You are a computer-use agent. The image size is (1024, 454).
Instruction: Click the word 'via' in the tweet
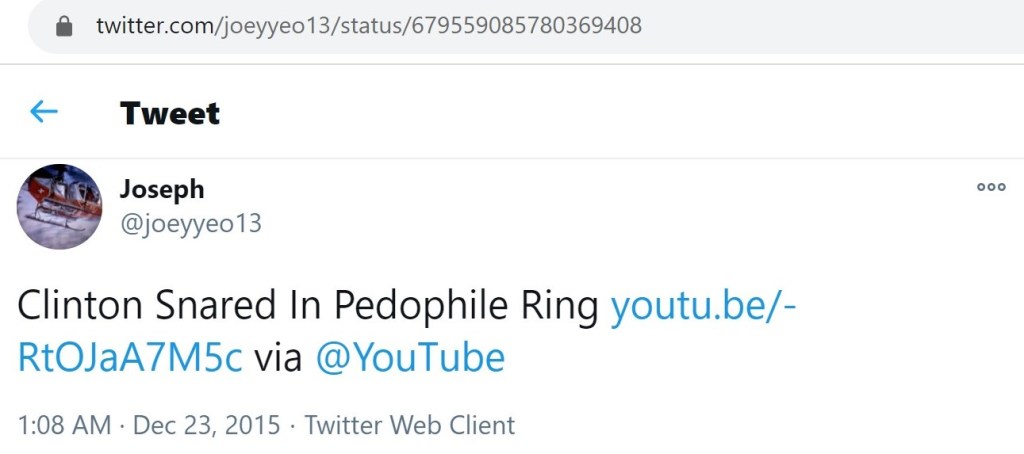point(278,357)
